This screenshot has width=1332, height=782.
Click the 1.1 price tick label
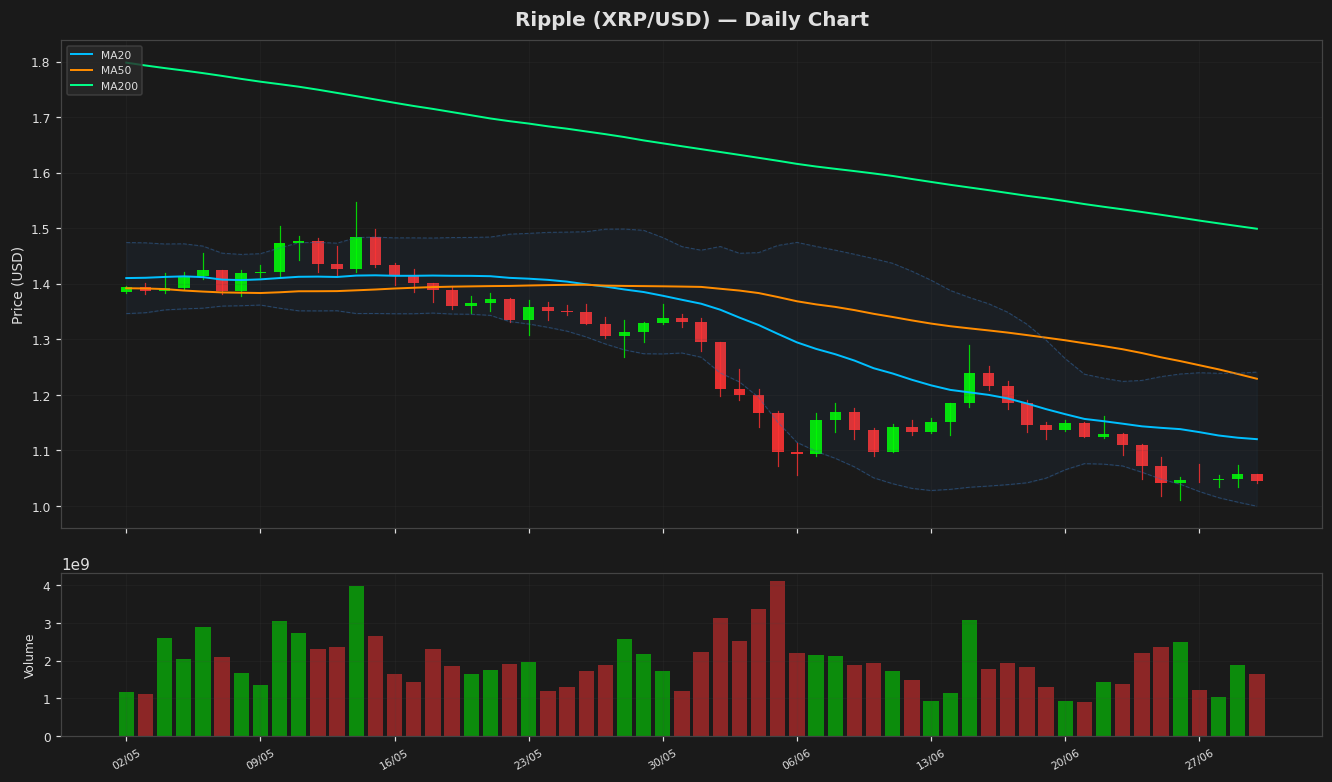40,451
